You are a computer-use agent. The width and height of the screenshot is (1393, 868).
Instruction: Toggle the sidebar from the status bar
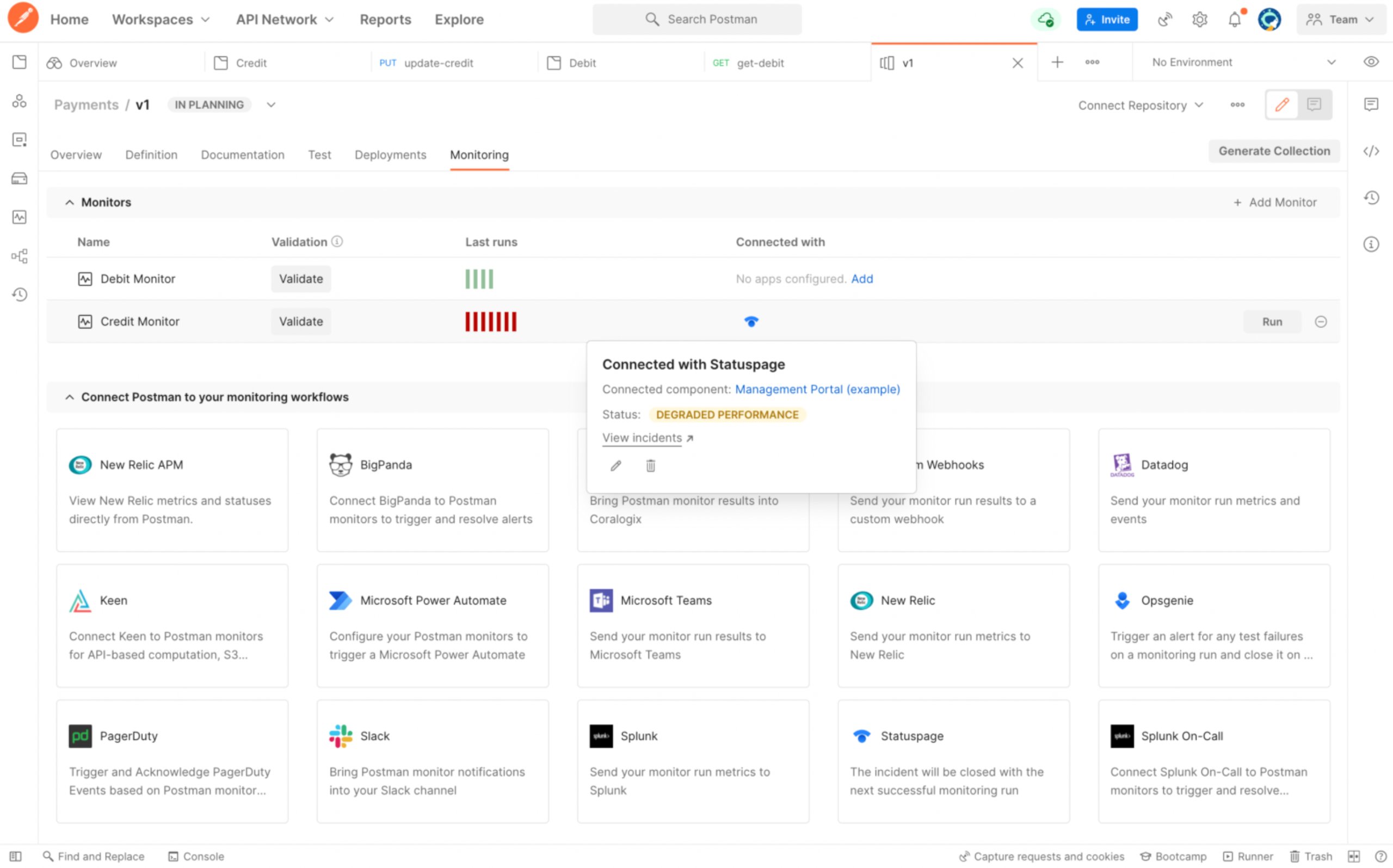(x=16, y=857)
